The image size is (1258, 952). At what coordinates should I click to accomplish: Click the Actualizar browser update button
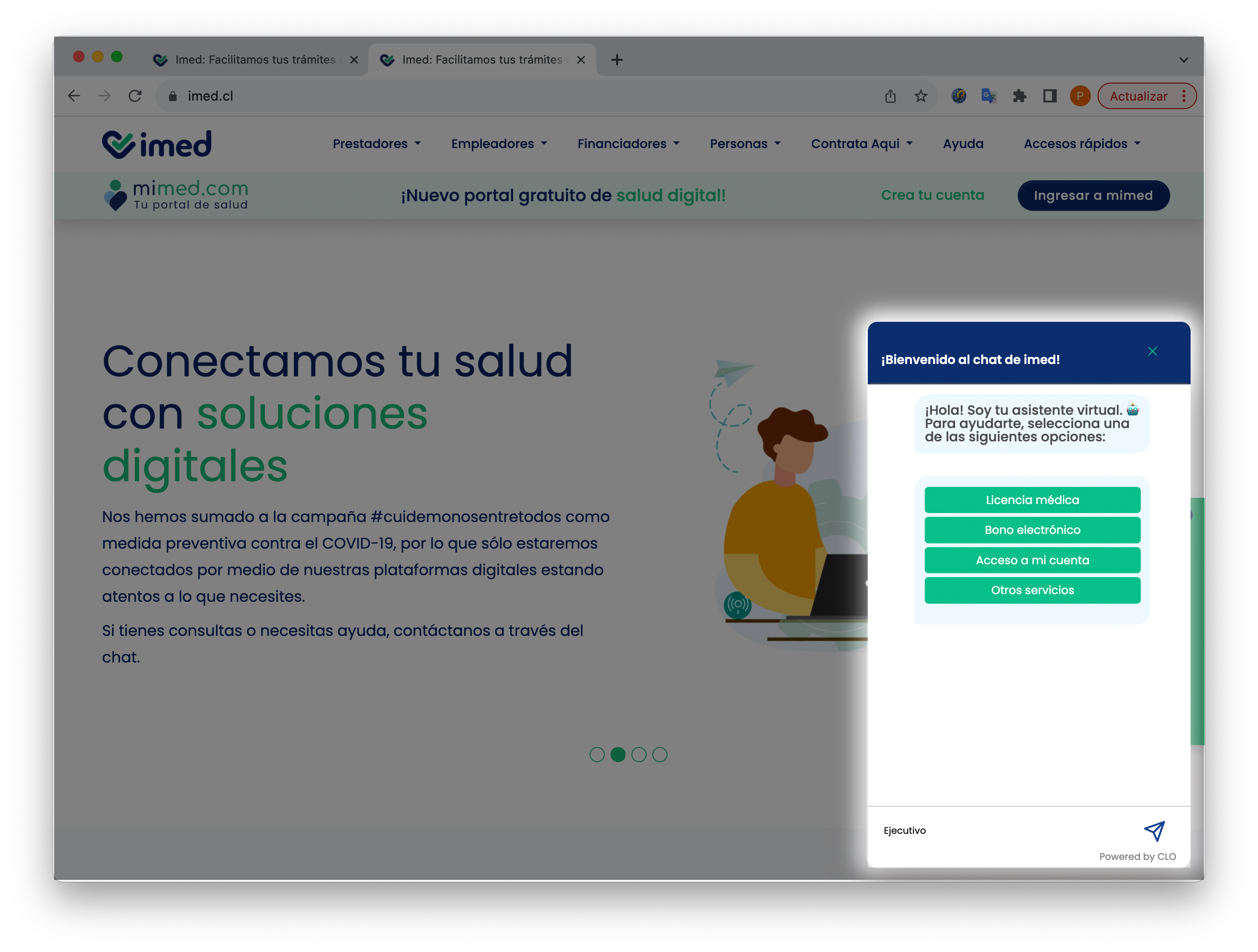(1138, 96)
